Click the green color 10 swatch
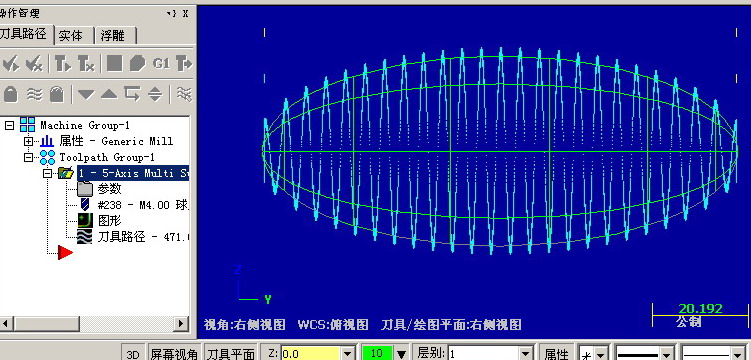Image resolution: width=751 pixels, height=360 pixels. click(376, 354)
